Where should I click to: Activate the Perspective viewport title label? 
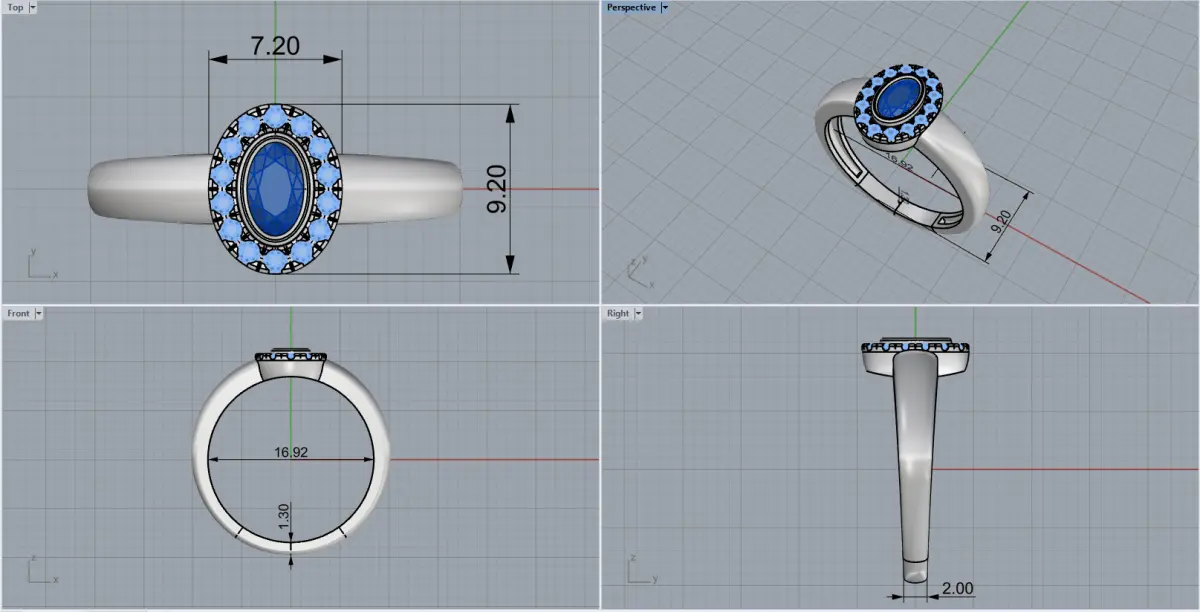(631, 7)
